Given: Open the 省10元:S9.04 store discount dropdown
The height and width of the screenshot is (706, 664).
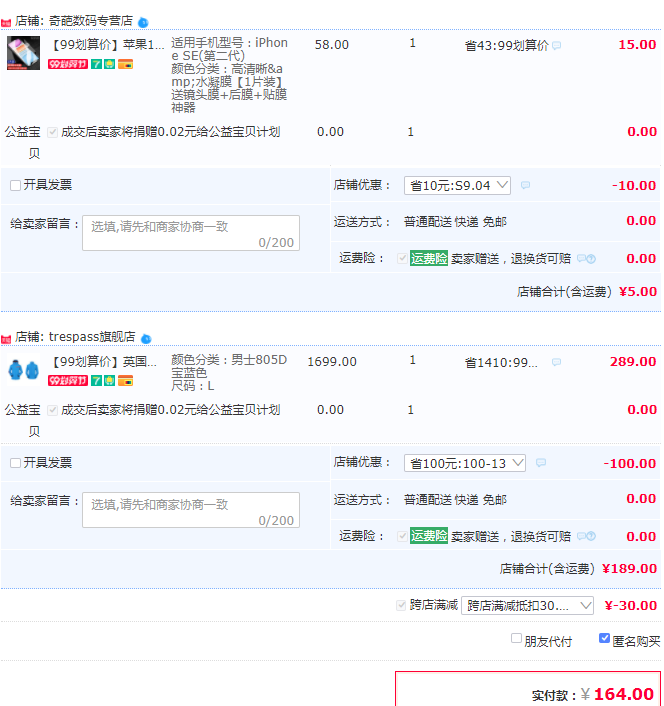Looking at the screenshot, I should [457, 186].
